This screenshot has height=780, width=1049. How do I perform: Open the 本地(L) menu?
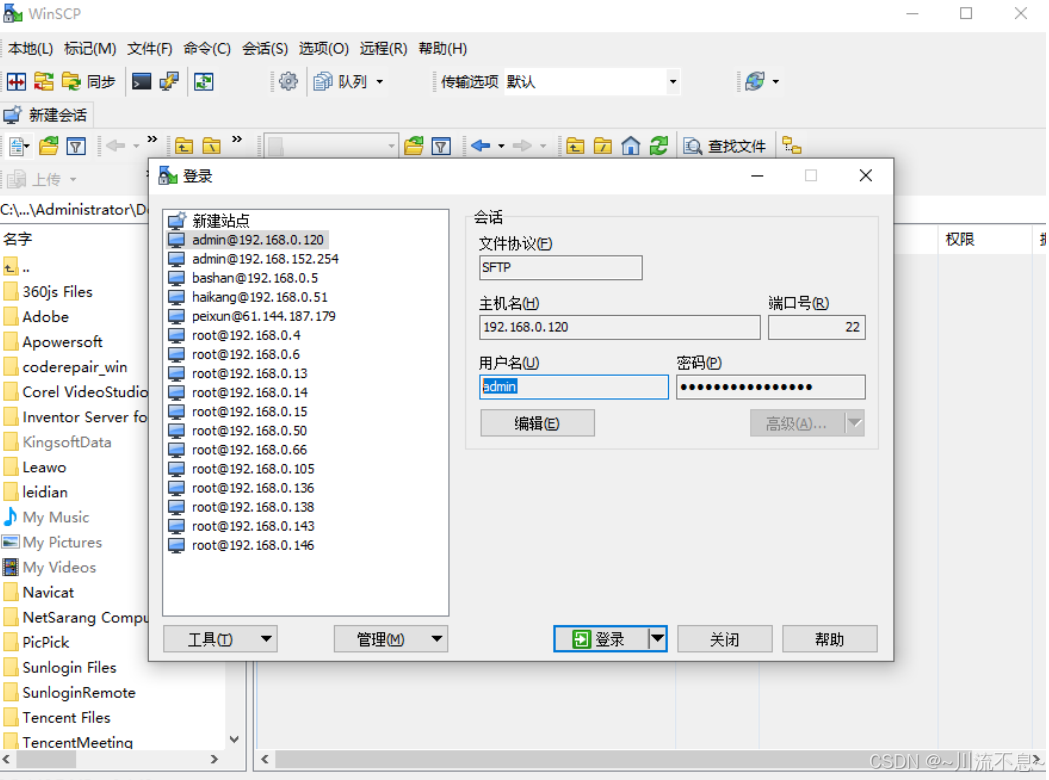click(31, 48)
